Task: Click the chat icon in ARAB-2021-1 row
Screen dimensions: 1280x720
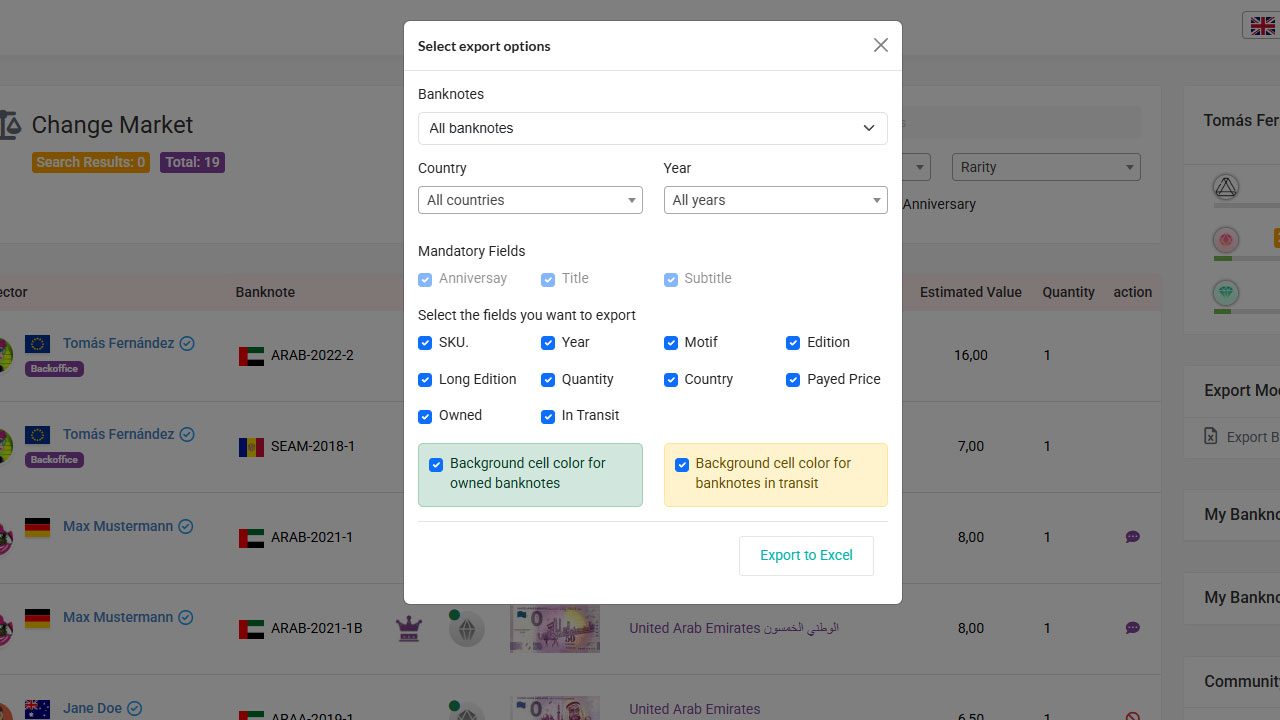Action: [1132, 537]
